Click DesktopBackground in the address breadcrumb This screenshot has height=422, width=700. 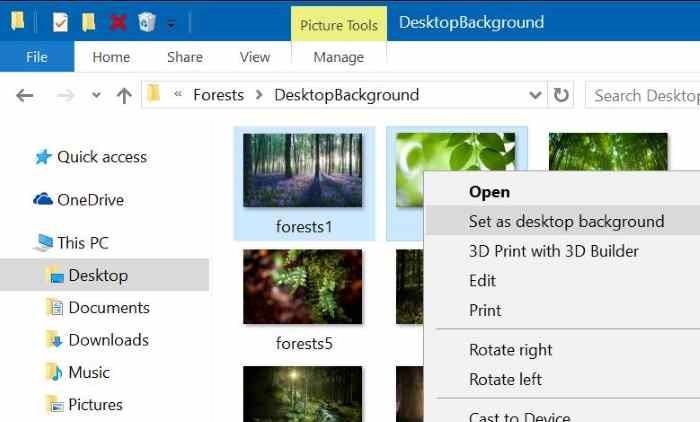click(x=346, y=95)
